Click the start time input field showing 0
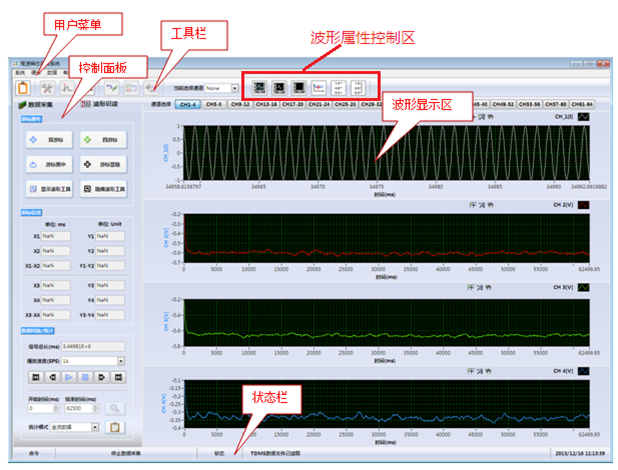Viewport: 618px width, 470px height. coord(41,408)
